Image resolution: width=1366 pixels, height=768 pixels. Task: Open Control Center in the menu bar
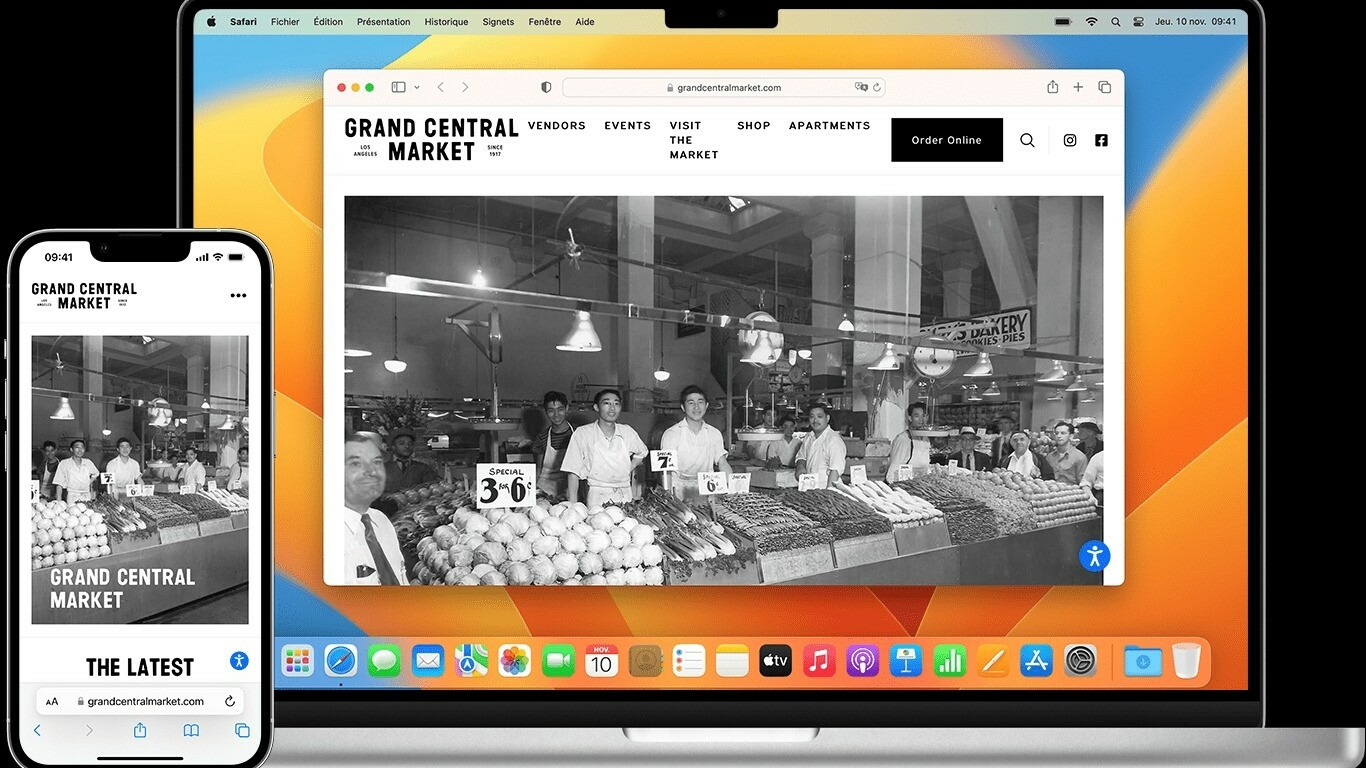click(x=1138, y=21)
